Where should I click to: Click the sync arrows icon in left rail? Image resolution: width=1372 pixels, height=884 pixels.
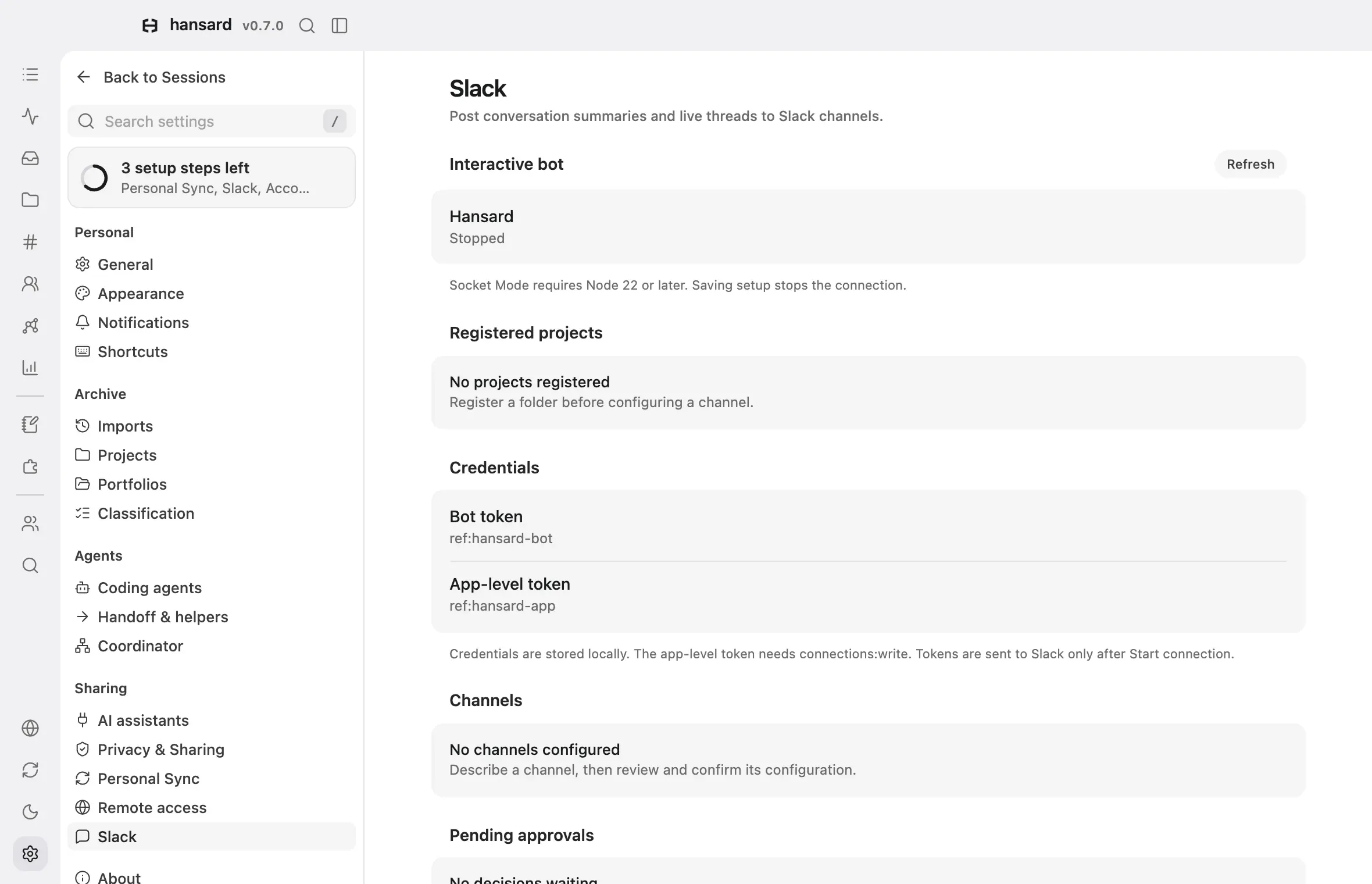[30, 770]
